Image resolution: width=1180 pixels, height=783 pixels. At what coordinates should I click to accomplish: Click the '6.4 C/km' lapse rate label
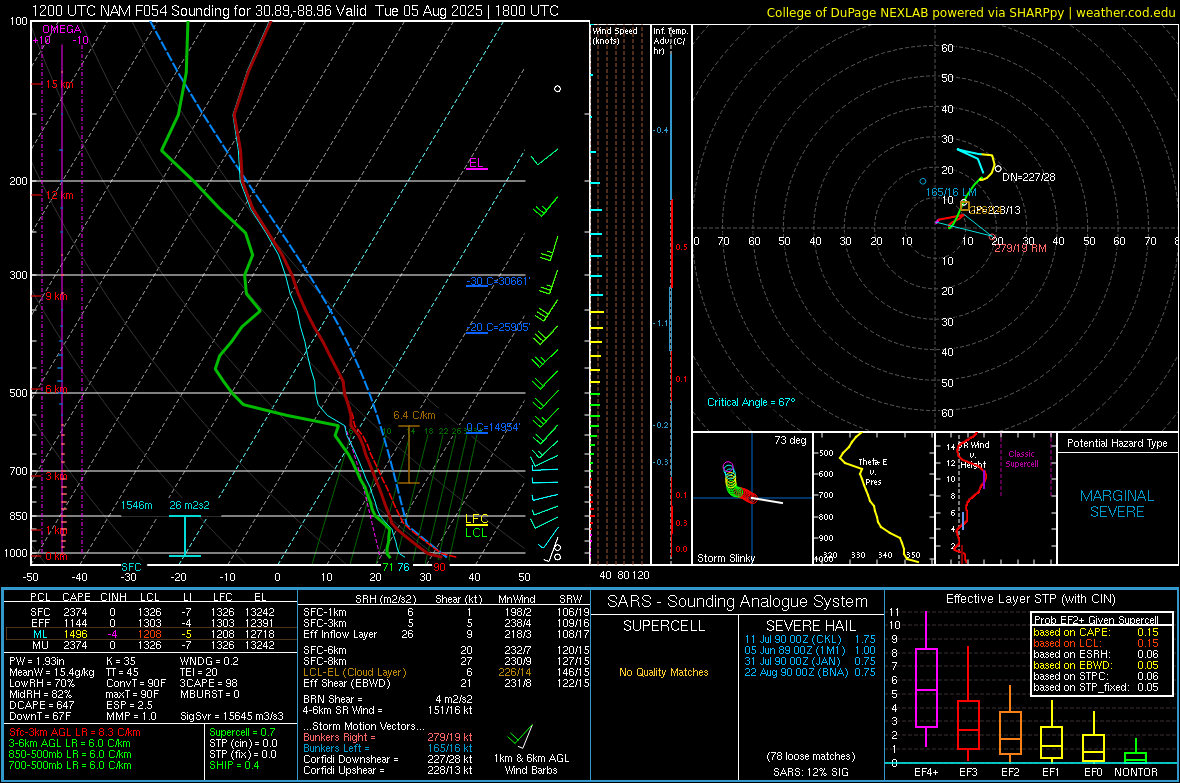pos(414,416)
